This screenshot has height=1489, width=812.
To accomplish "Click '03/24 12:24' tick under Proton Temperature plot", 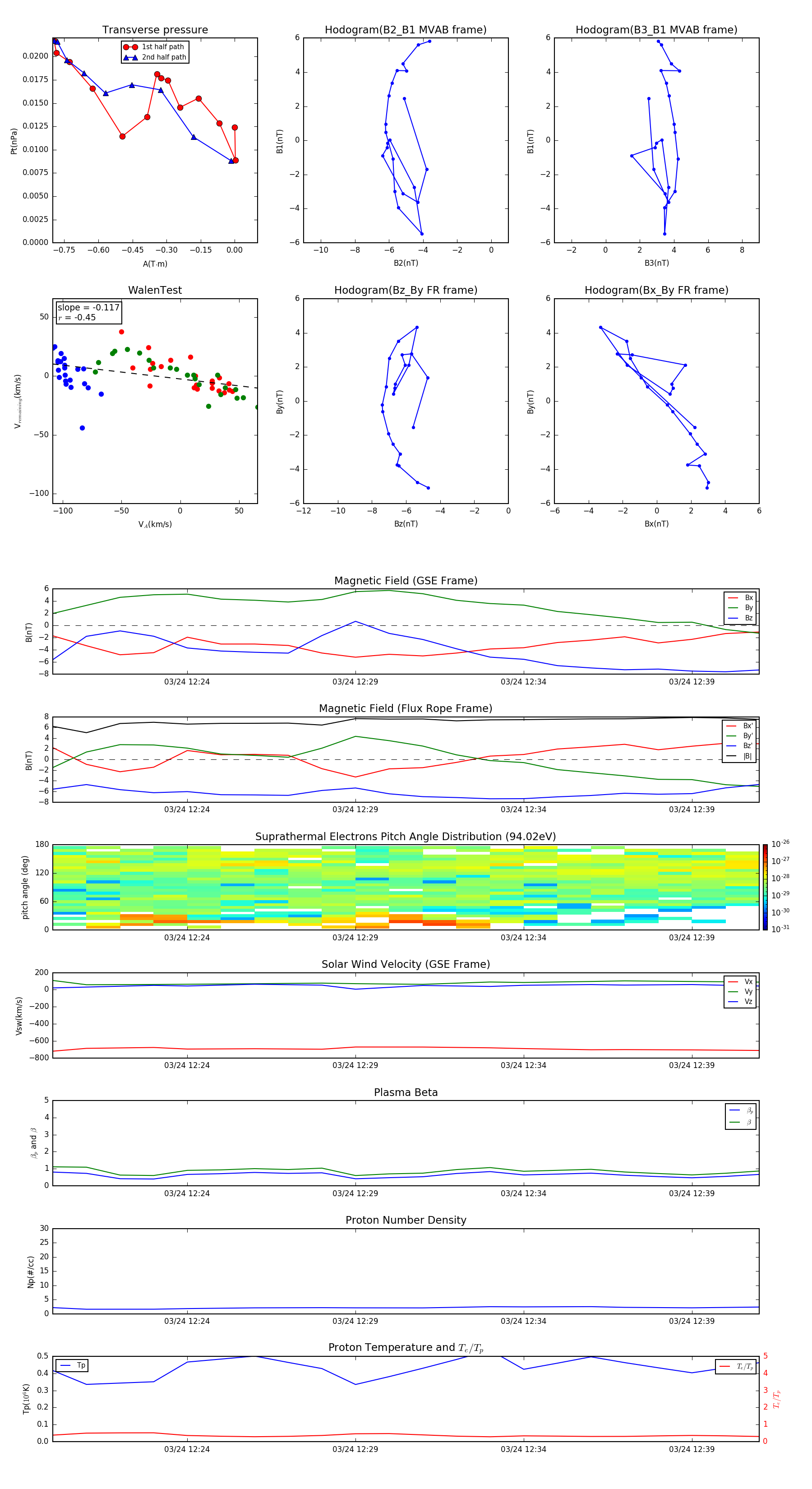I will (187, 1449).
